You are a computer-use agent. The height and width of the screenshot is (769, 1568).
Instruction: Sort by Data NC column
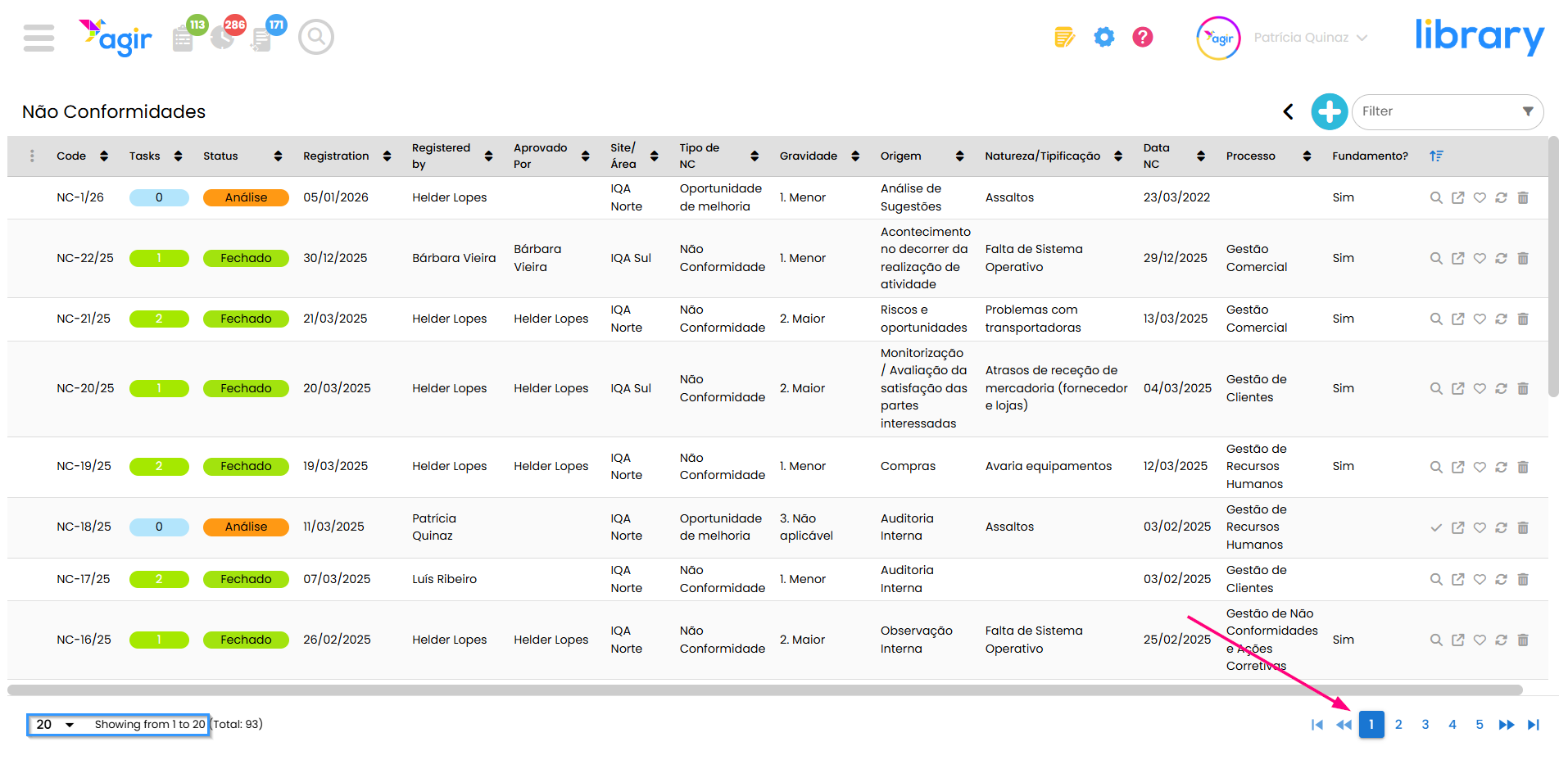pos(1201,156)
